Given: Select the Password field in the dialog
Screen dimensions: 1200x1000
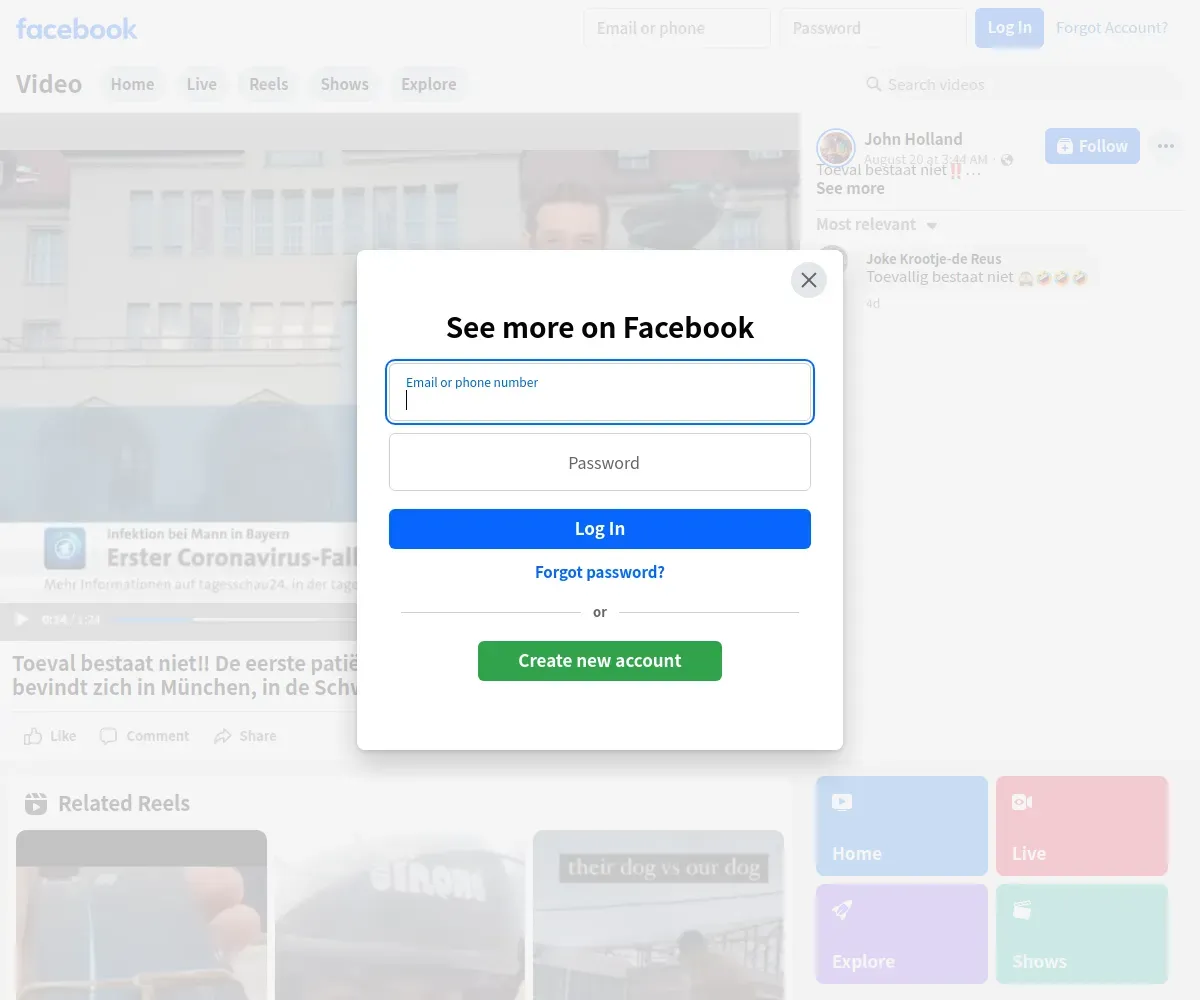Looking at the screenshot, I should click(x=600, y=462).
